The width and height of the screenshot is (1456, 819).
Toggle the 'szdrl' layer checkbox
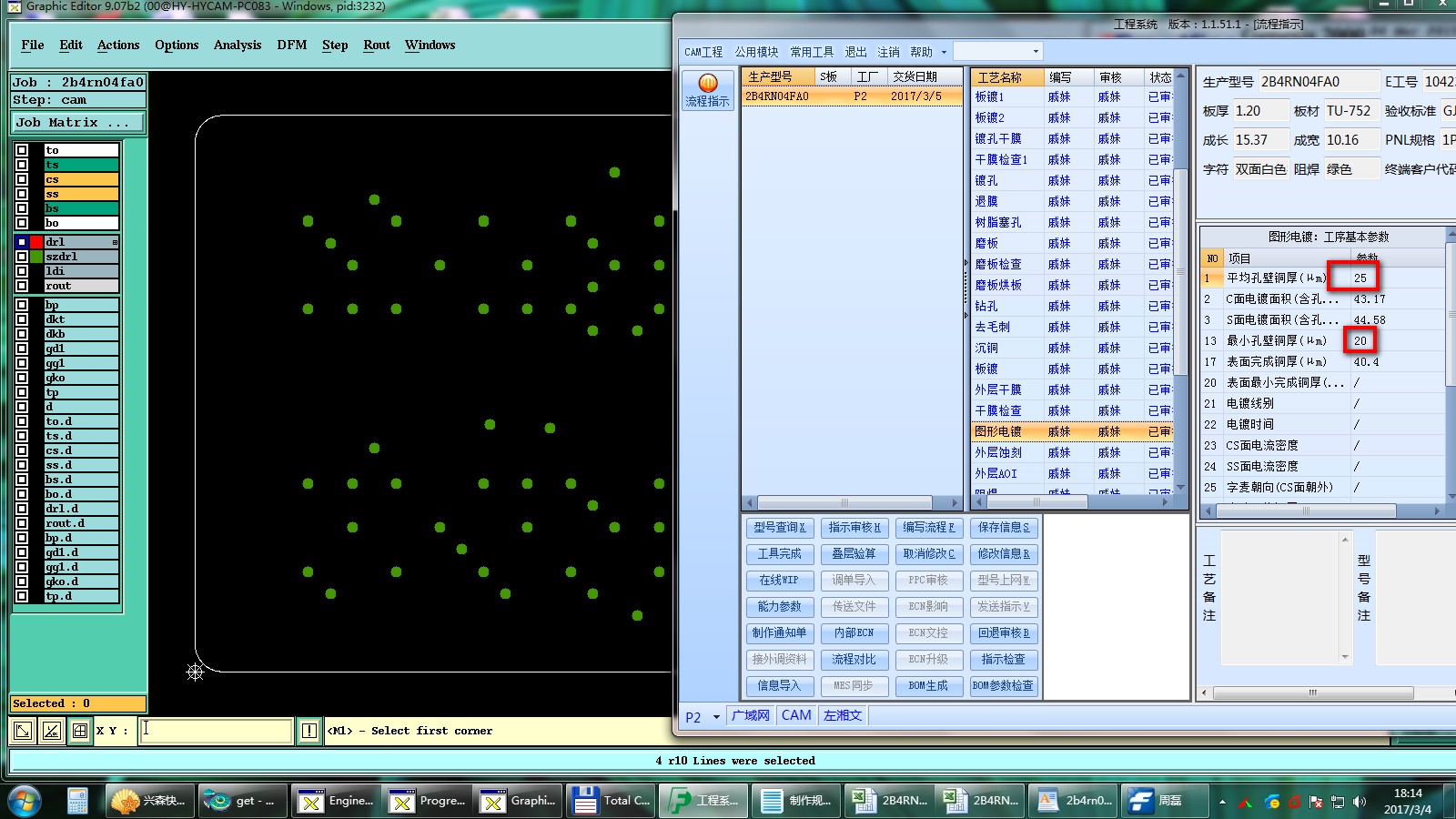point(22,257)
